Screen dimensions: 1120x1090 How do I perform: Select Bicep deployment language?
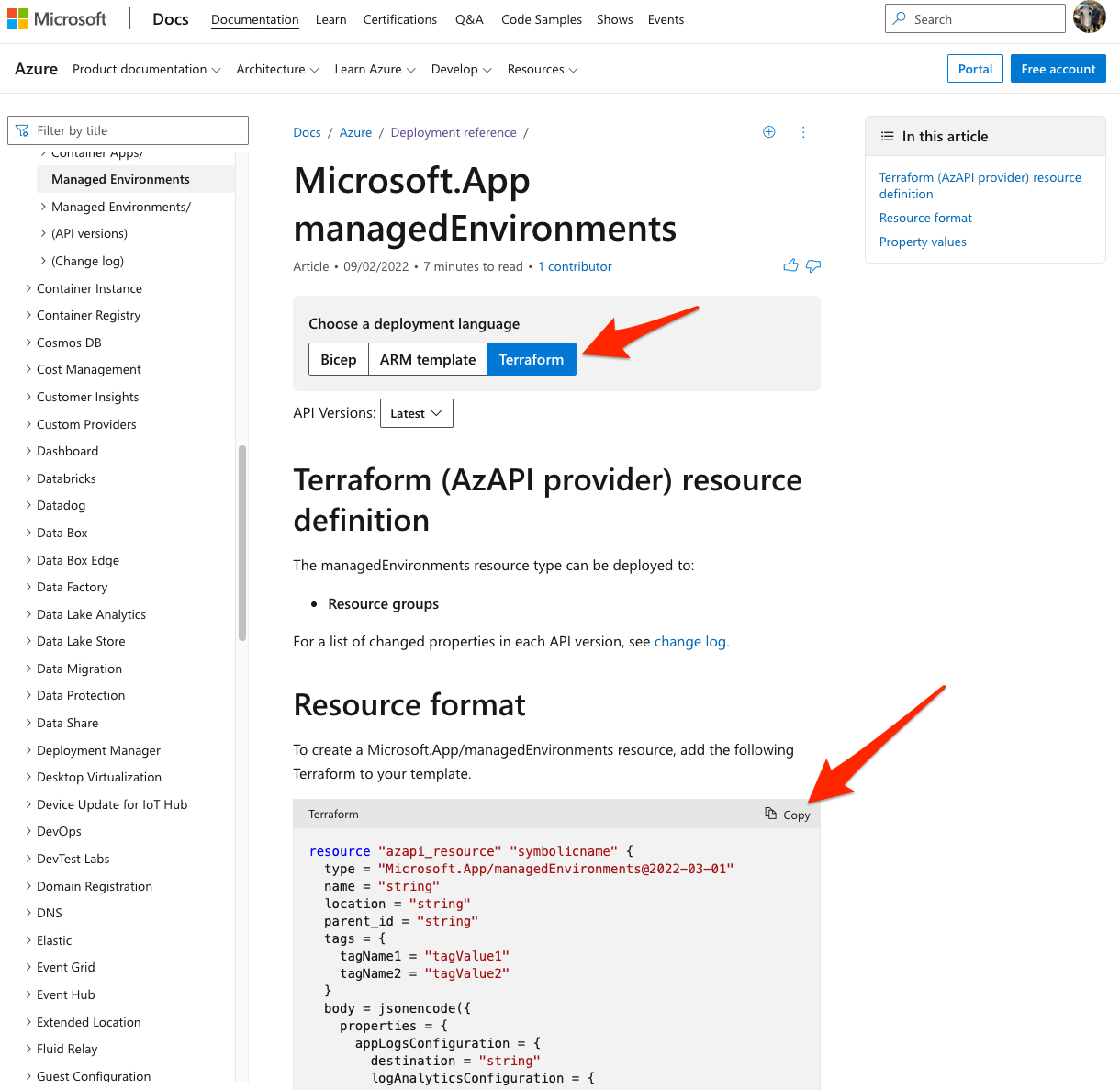[x=339, y=359]
